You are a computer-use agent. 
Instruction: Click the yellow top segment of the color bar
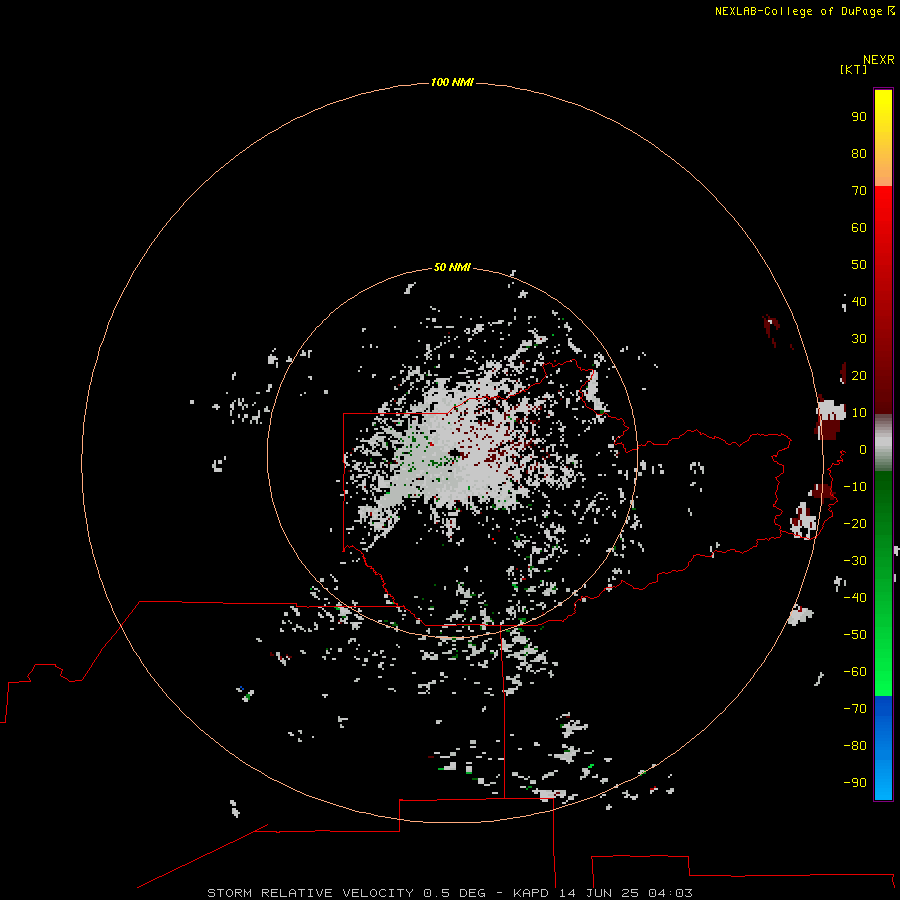[x=883, y=138]
